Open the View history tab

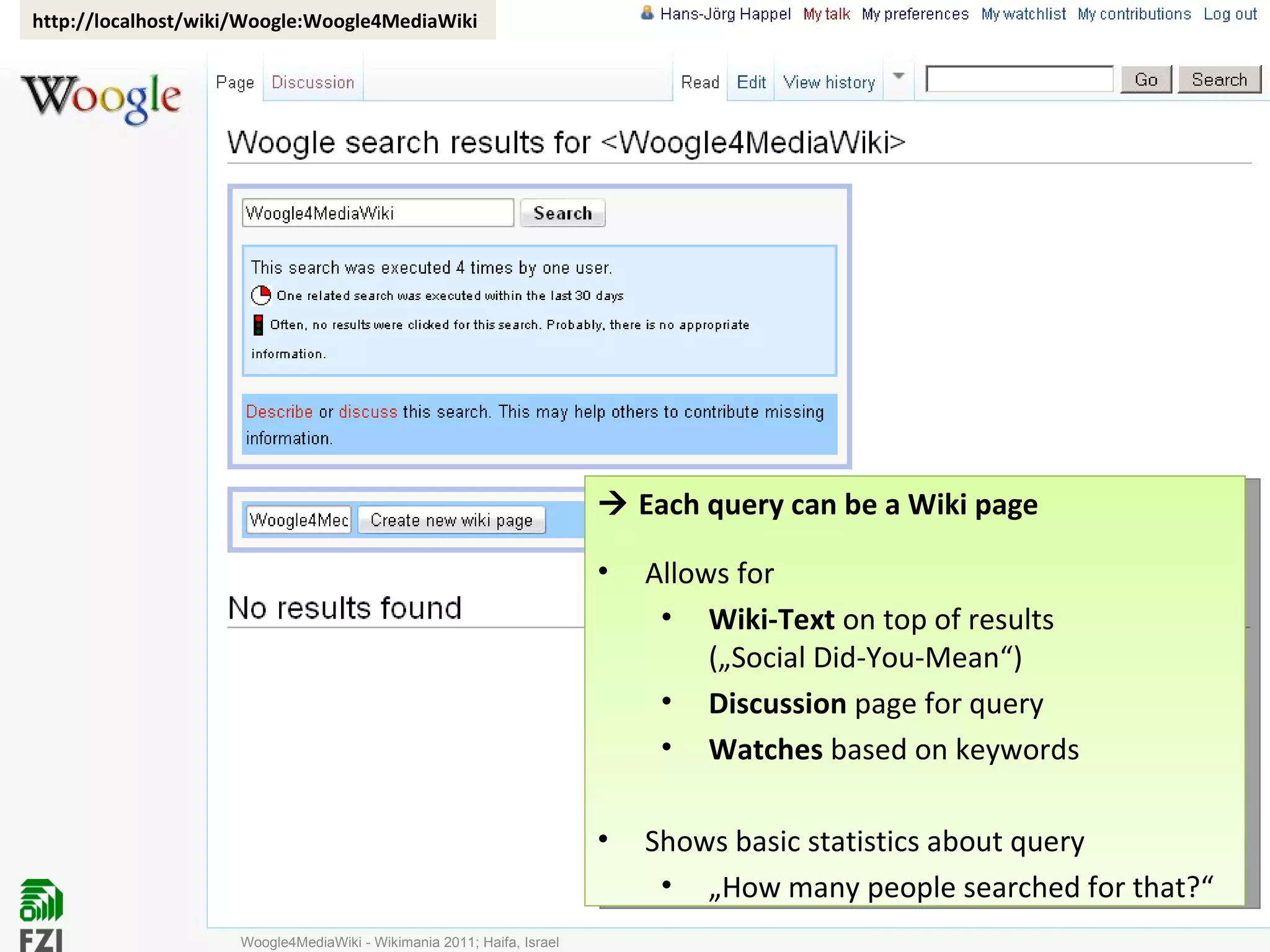click(829, 82)
